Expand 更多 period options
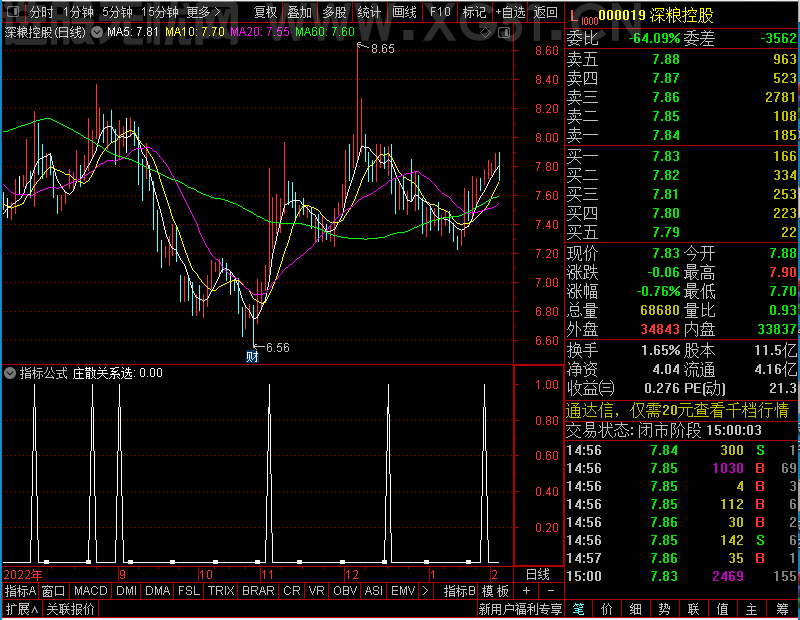 203,11
